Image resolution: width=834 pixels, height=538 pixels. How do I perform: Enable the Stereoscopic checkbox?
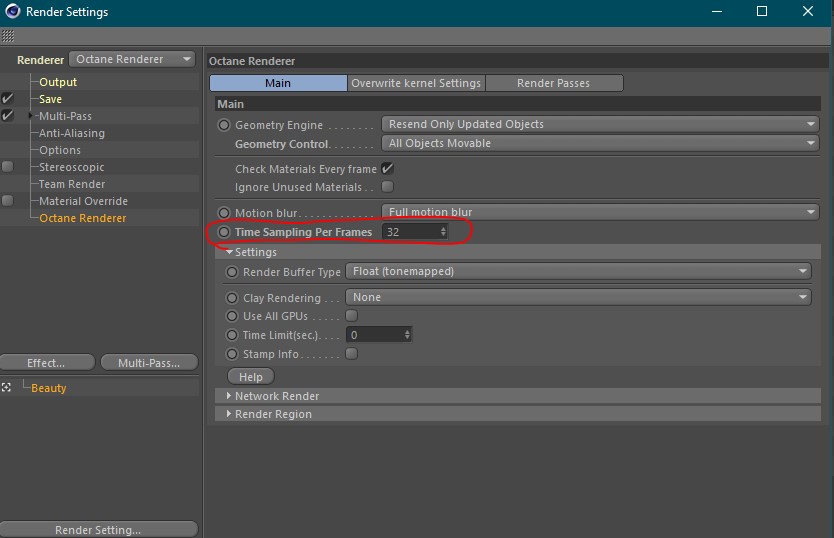tap(7, 167)
